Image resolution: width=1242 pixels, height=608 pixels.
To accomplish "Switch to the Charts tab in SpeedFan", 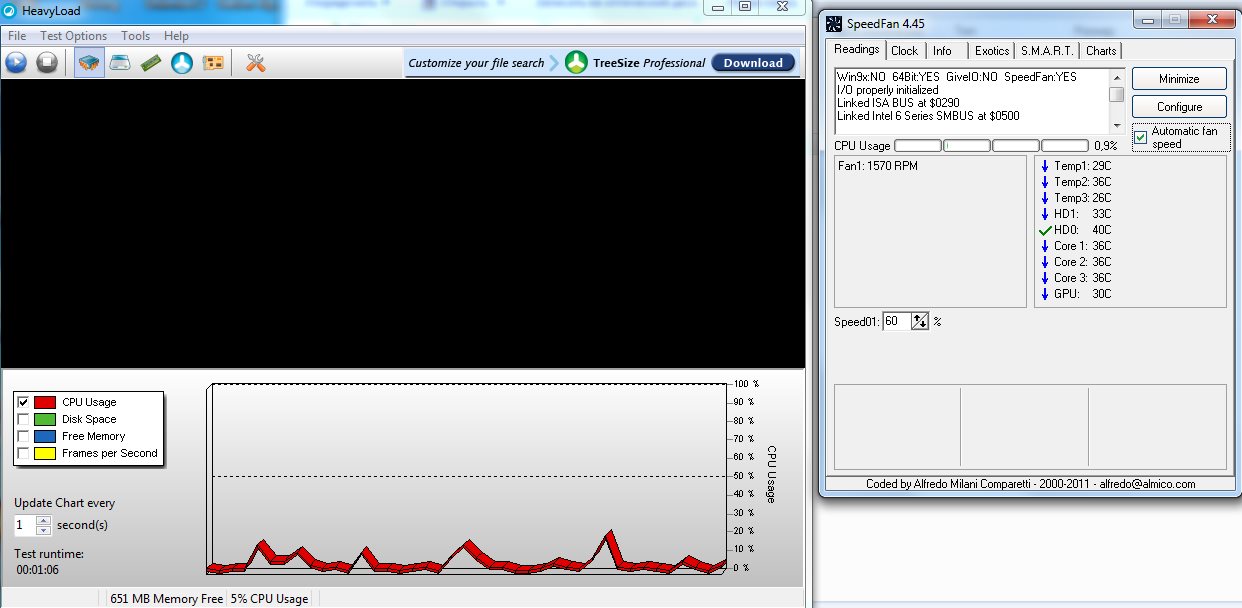I will point(1101,51).
